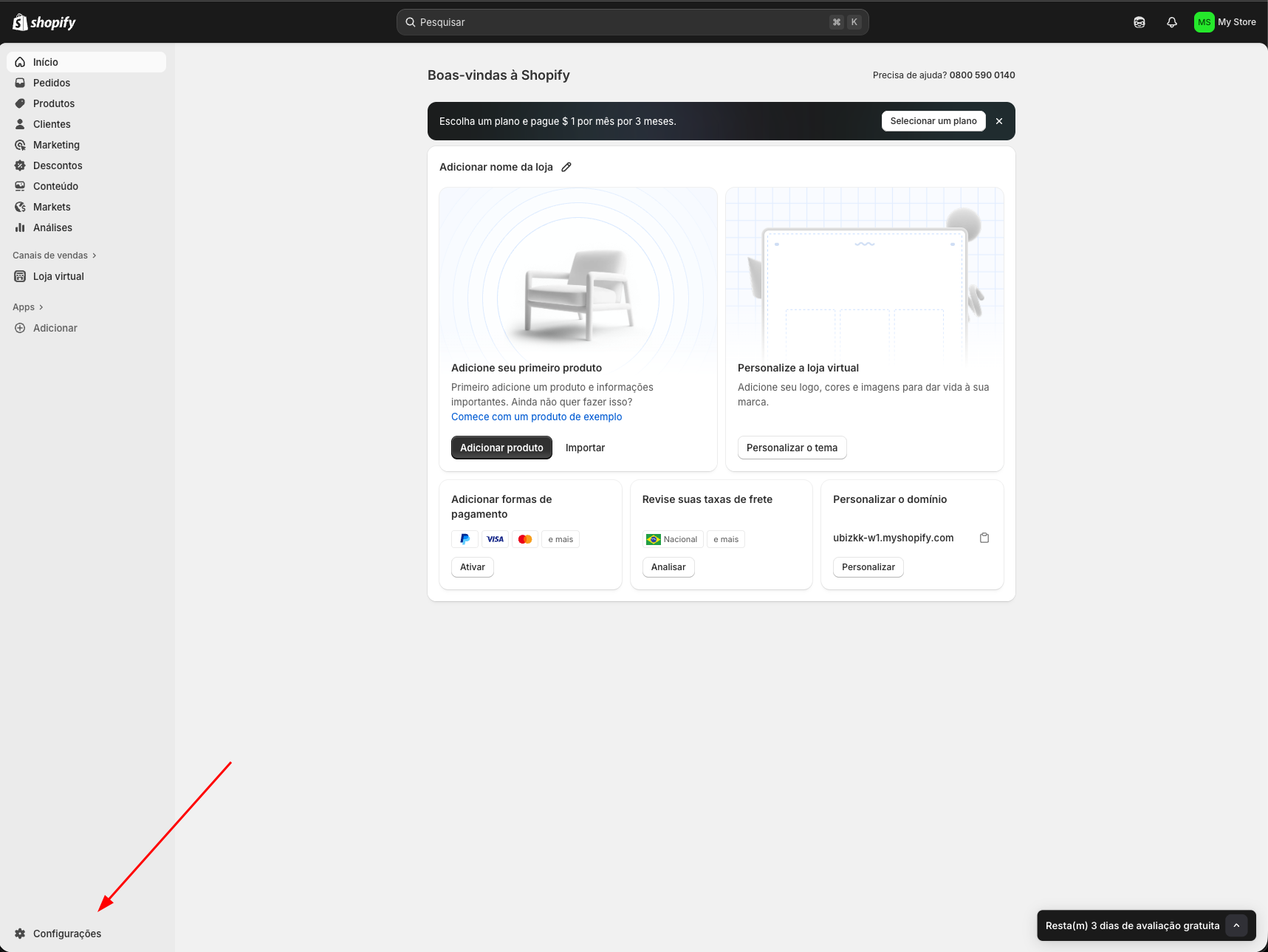Click the Produtos tag icon
The height and width of the screenshot is (952, 1268).
click(x=20, y=103)
